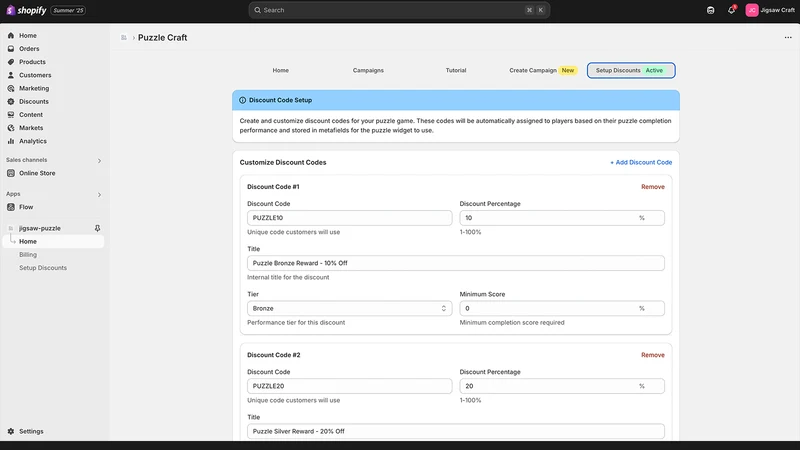This screenshot has height=450, width=800.
Task: Edit the Puzzle Bronze Reward title field
Action: pyautogui.click(x=456, y=263)
